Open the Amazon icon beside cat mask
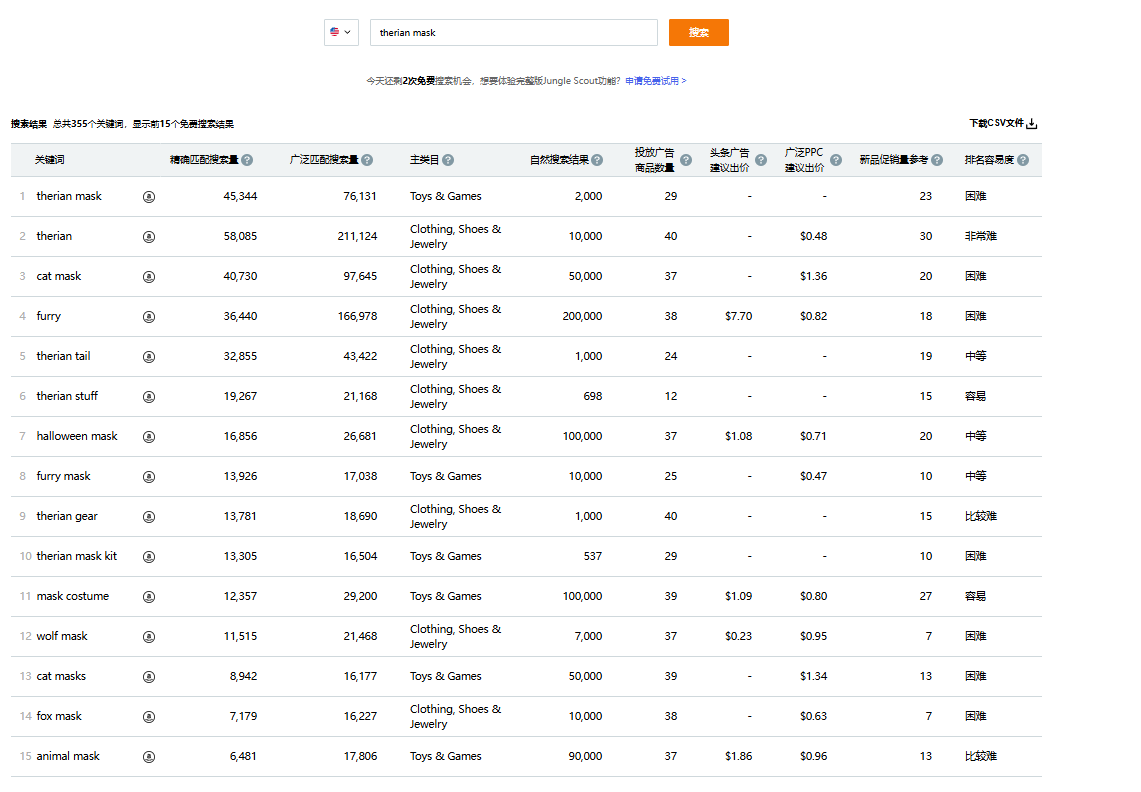 click(149, 277)
